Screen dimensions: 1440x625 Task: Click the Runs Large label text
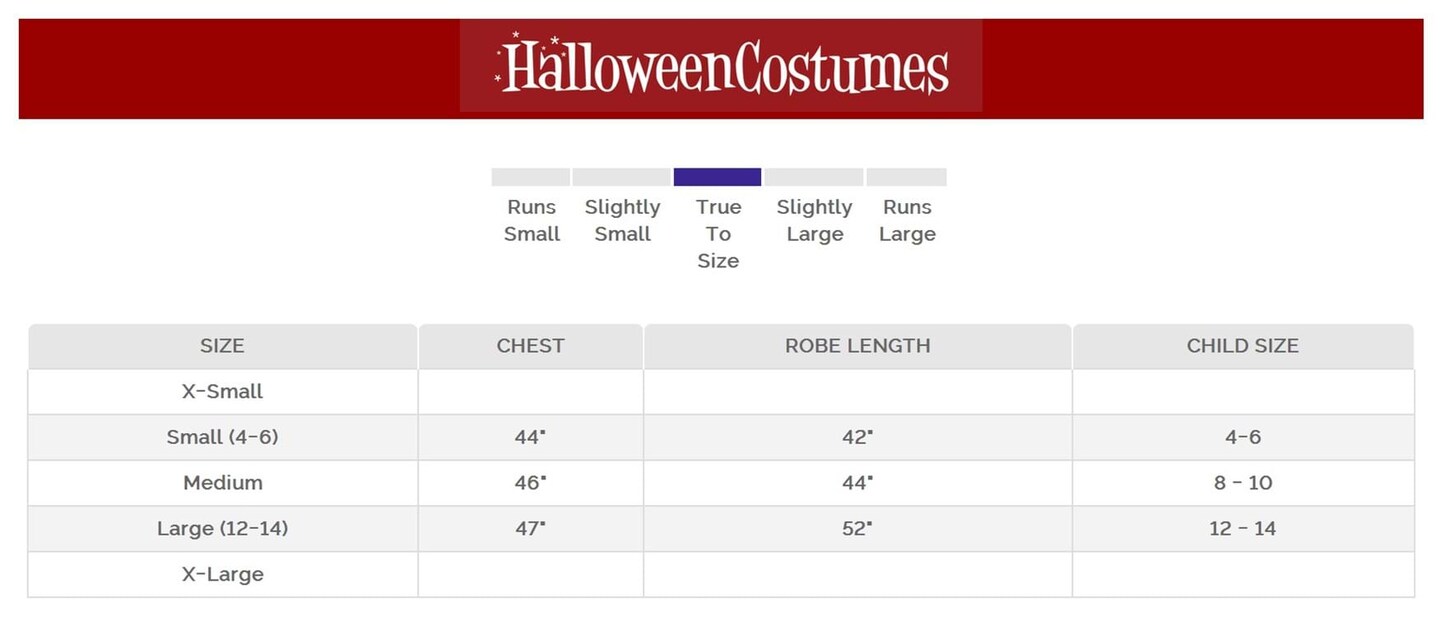[907, 221]
